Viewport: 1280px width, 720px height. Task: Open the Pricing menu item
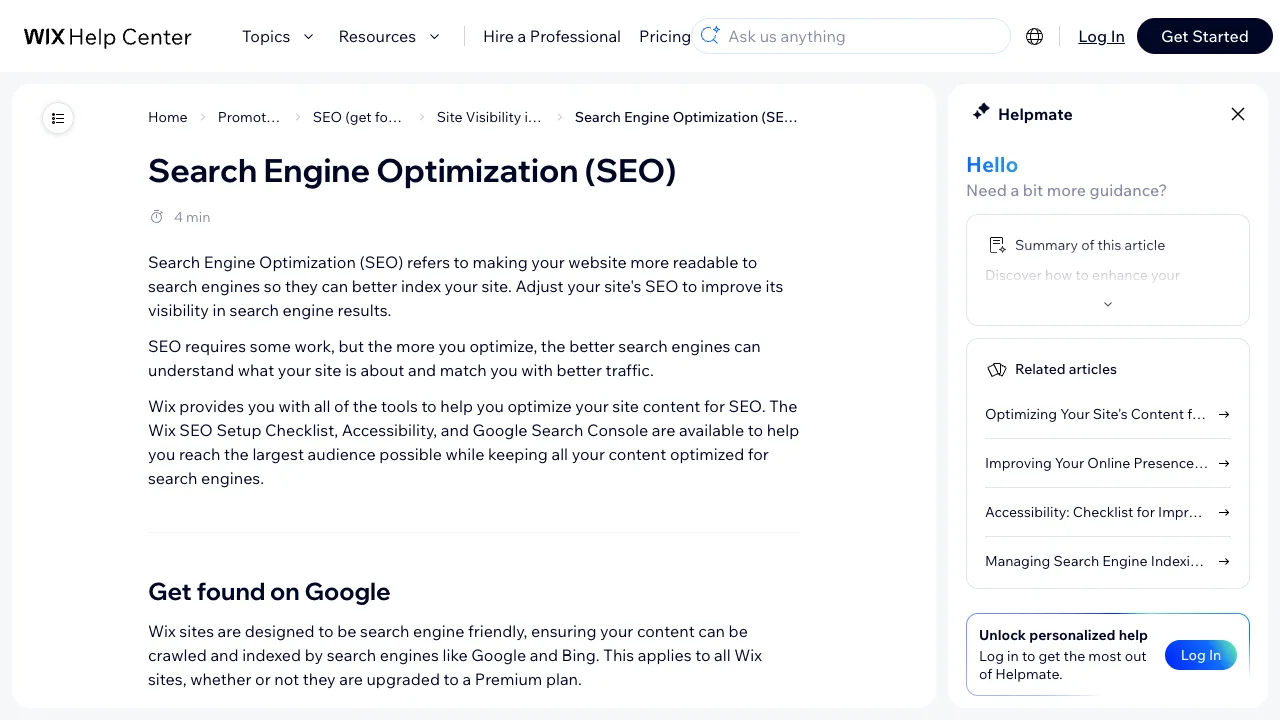(665, 36)
